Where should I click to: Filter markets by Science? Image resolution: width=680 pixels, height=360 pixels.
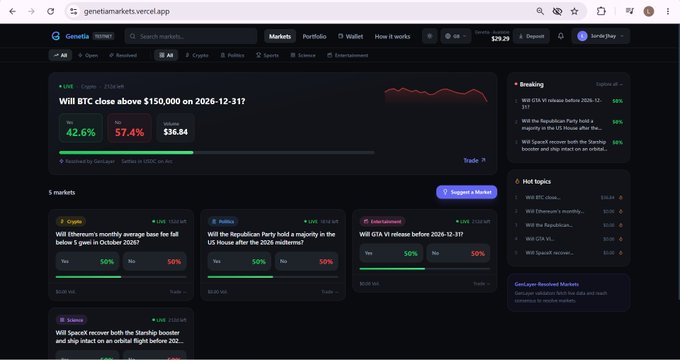coord(303,56)
